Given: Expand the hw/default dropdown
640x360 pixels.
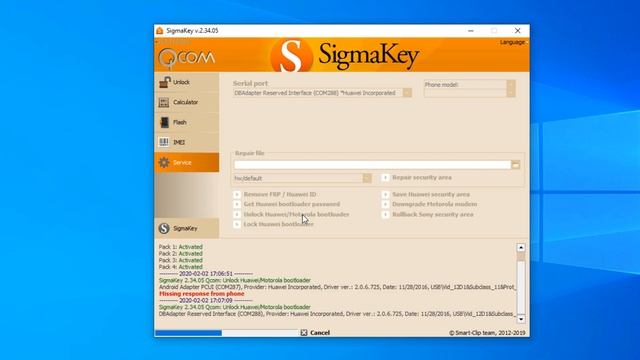Looking at the screenshot, I should 367,178.
